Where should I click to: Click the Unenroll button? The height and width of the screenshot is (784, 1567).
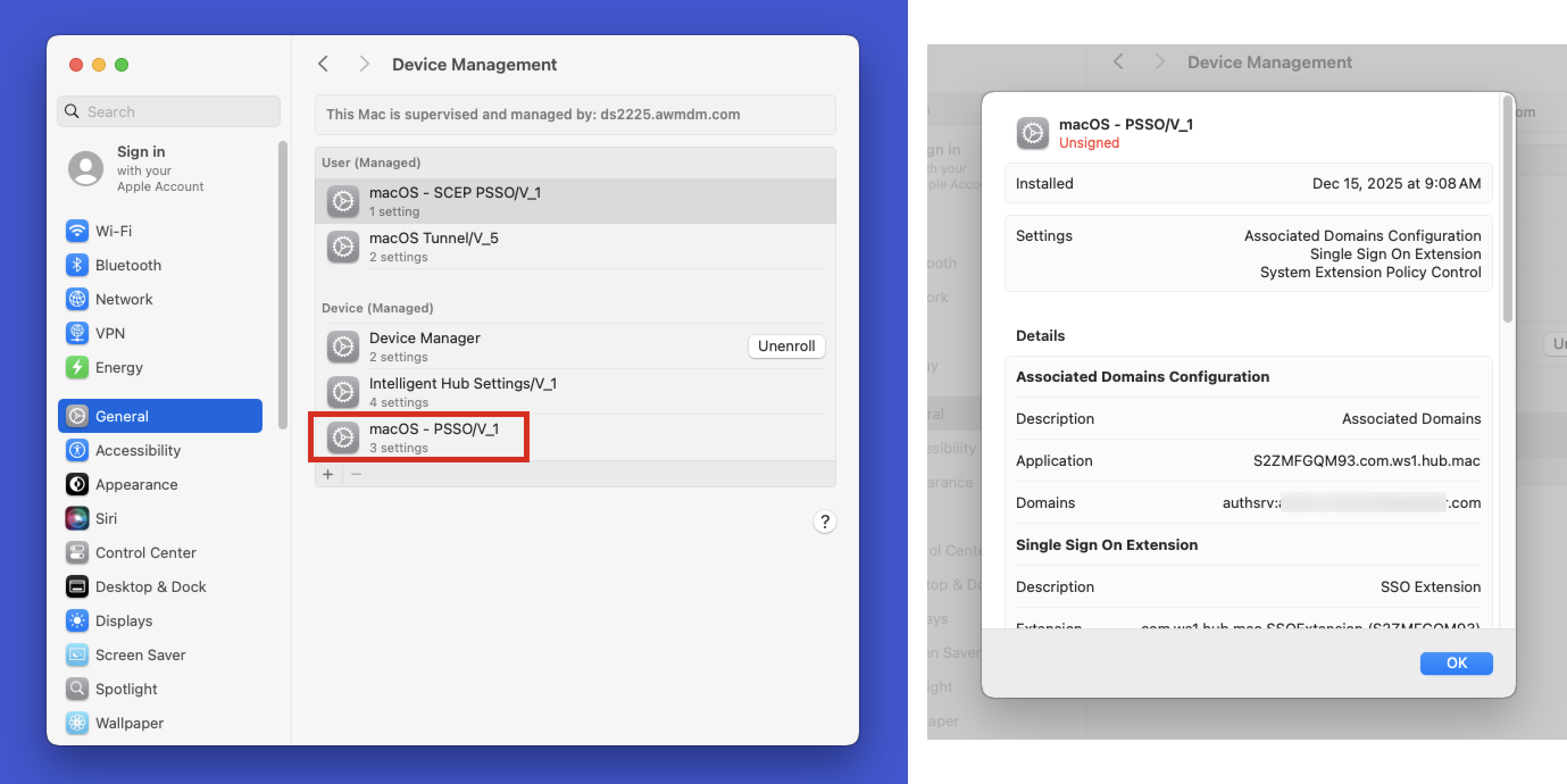[786, 346]
